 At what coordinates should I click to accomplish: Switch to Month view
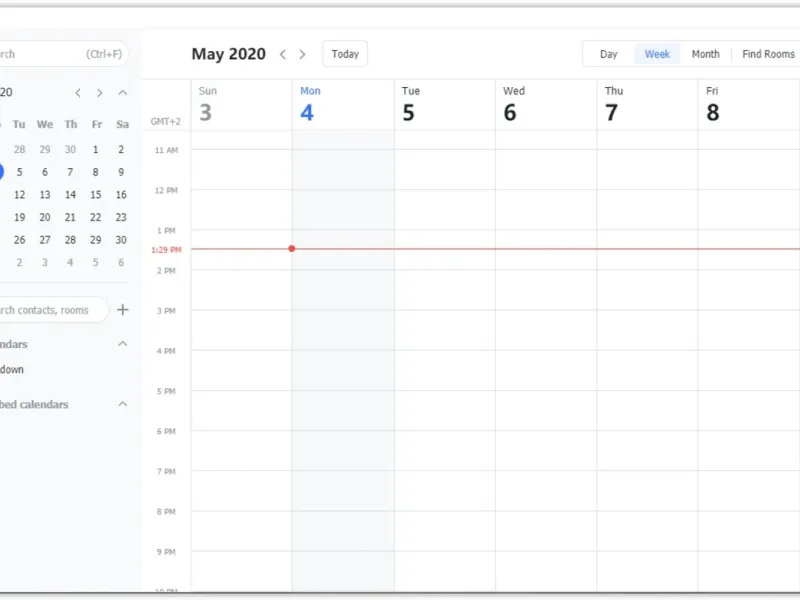click(x=705, y=54)
